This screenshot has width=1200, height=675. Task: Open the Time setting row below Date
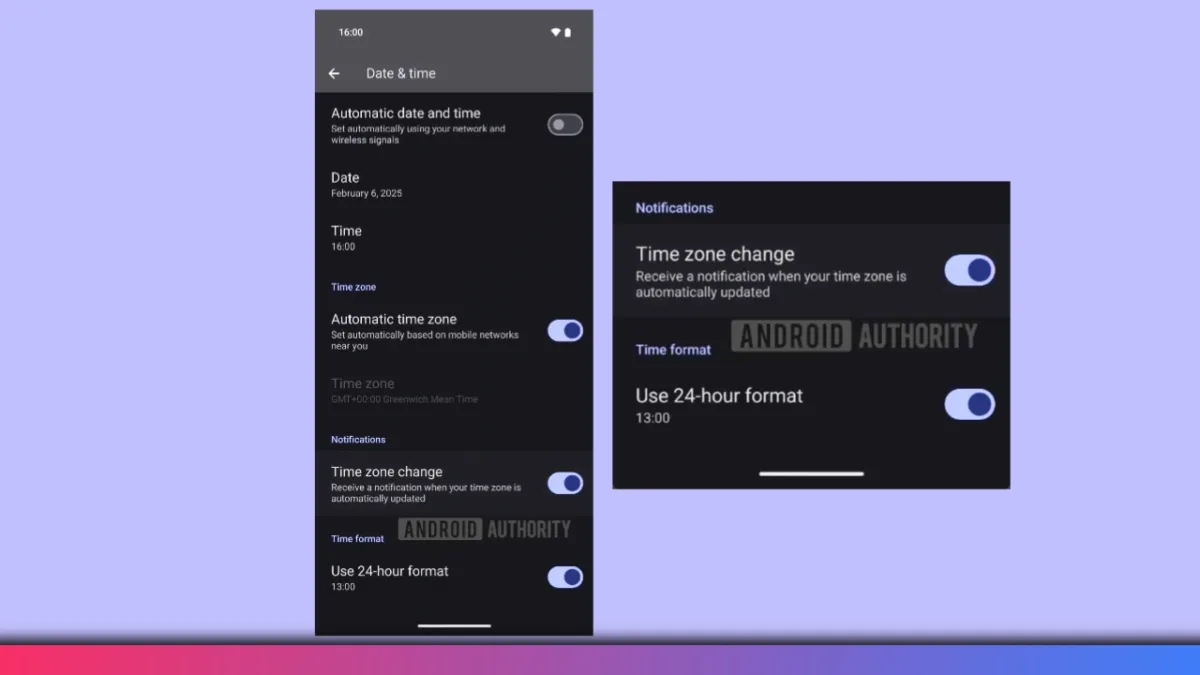click(346, 237)
